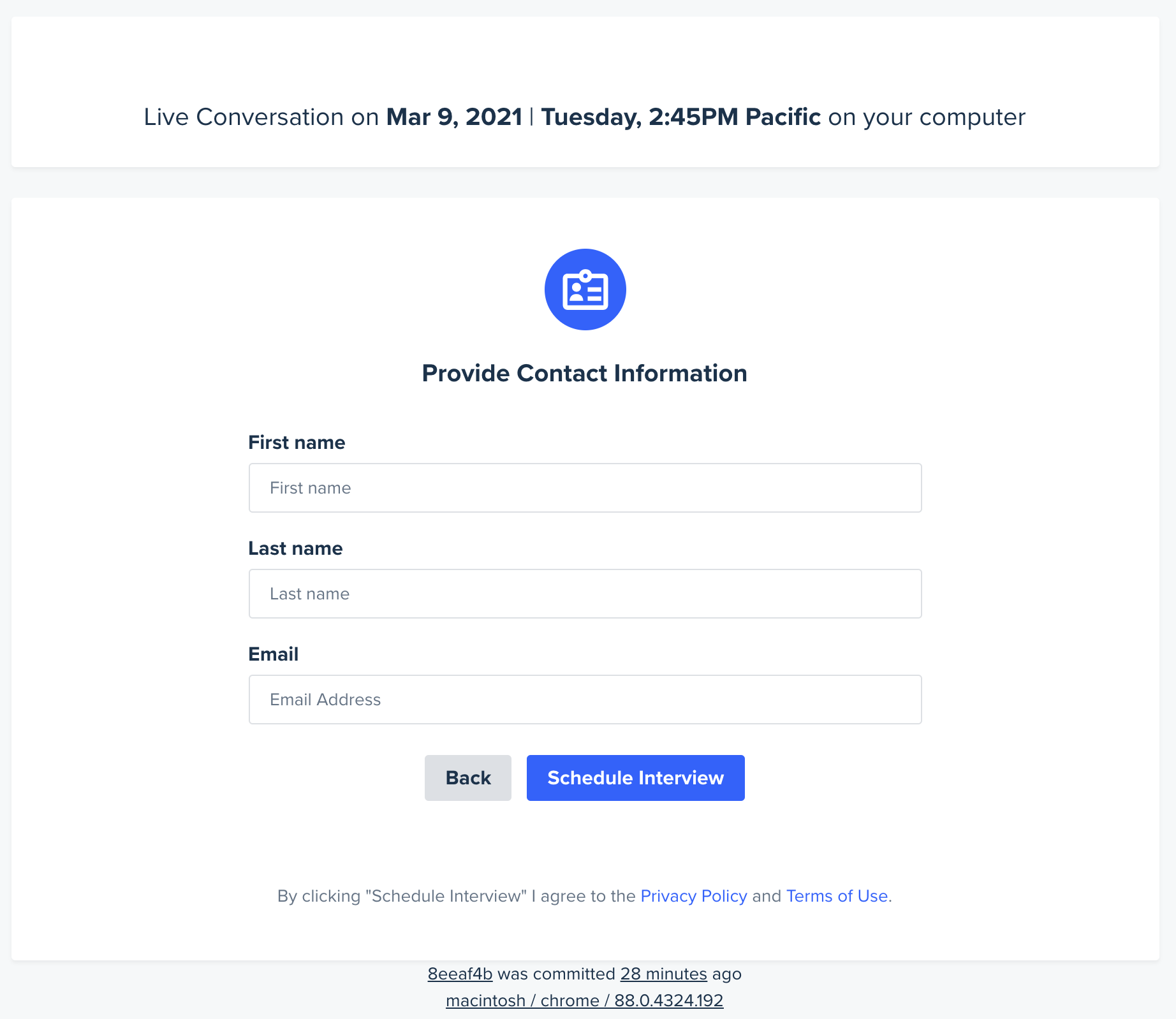Follow the 8eeaf4b commit hash link
Image resolution: width=1176 pixels, height=1019 pixels.
click(x=460, y=974)
